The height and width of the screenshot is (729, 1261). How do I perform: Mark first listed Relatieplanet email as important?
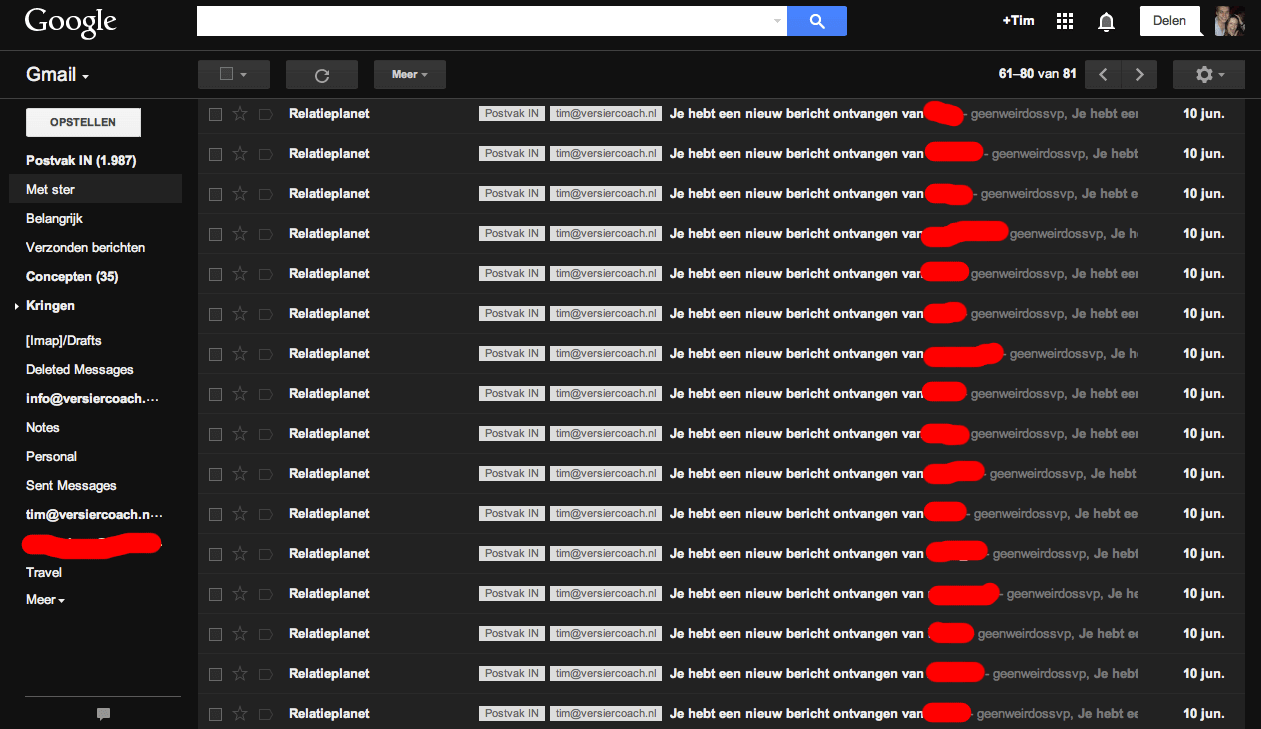(266, 114)
